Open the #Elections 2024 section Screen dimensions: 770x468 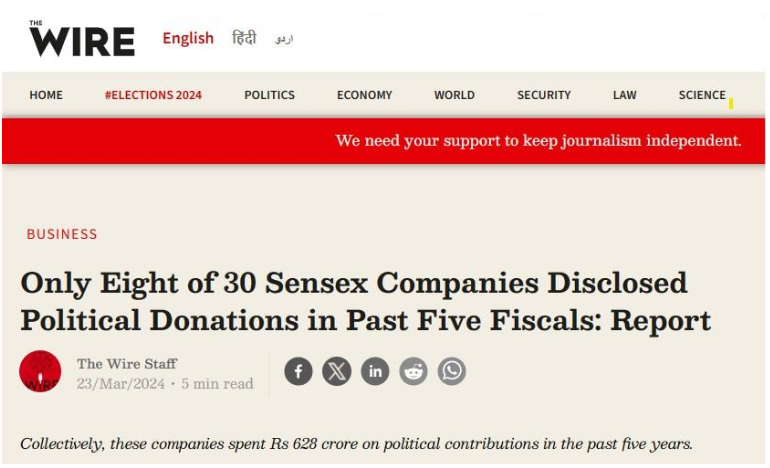[153, 95]
